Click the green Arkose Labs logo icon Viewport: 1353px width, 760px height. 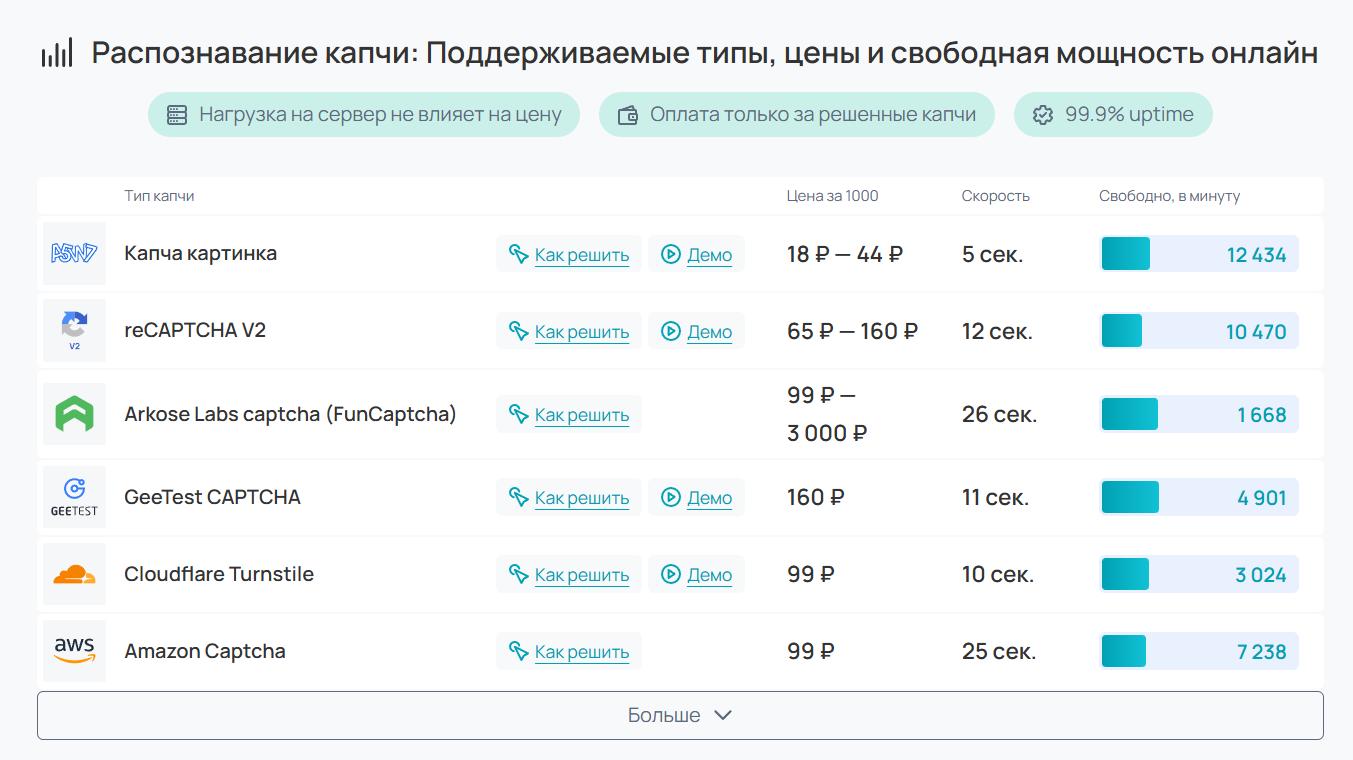pyautogui.click(x=74, y=414)
